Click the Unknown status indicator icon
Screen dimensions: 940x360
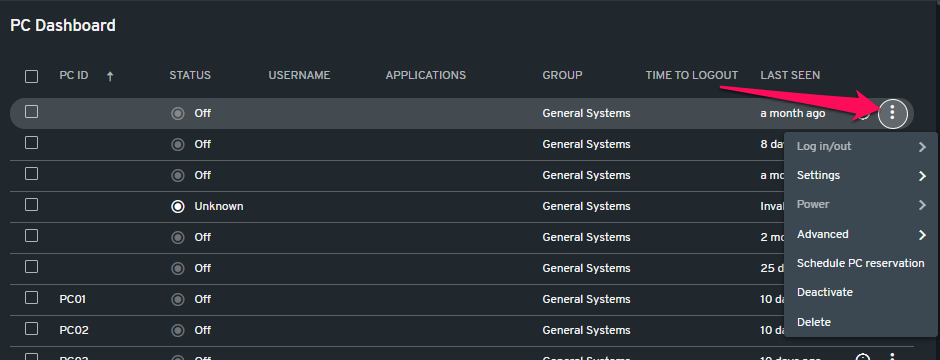[177, 206]
